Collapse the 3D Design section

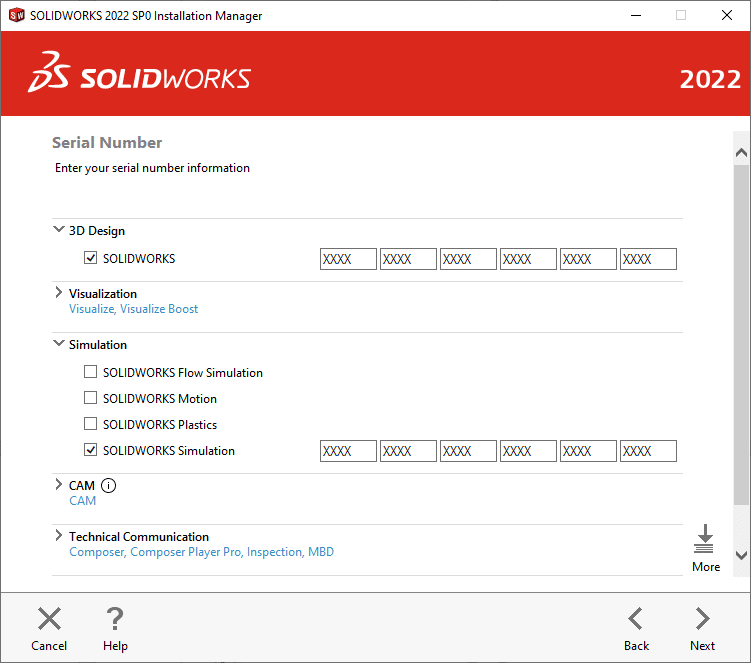click(x=58, y=230)
